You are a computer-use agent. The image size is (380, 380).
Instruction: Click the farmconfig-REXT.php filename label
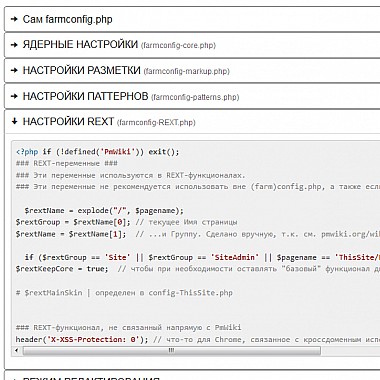[156, 123]
